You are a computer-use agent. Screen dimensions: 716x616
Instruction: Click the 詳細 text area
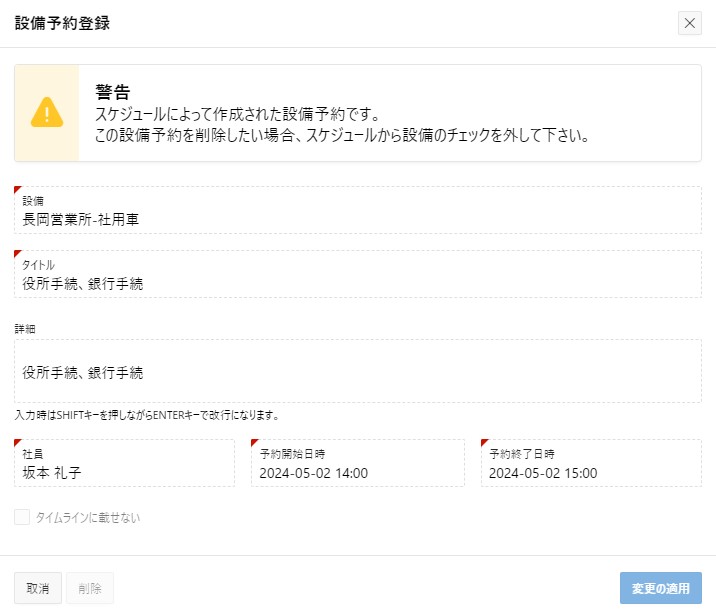[358, 371]
